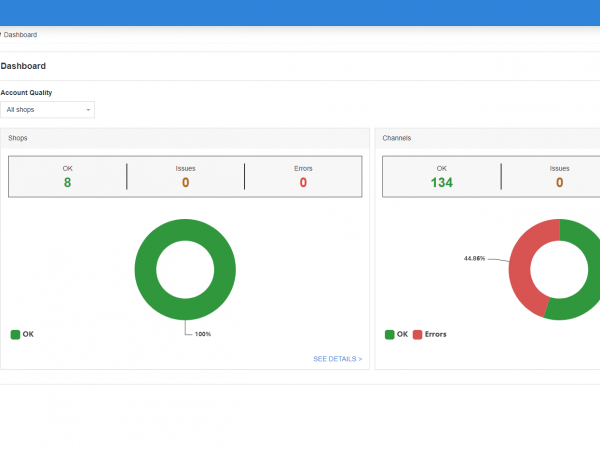Click the red Errors segment of Channels donut
600x450 pixels.
[x=521, y=270]
